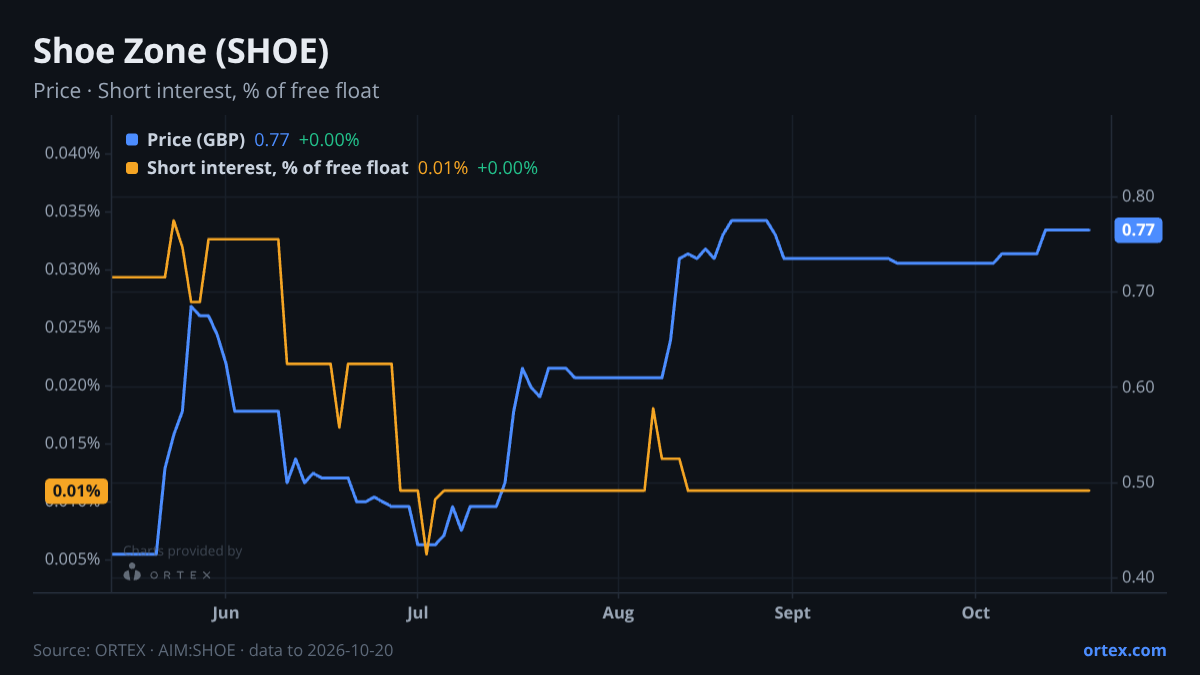Click the 'Shoe Zone (SHOE)' chart title

(181, 50)
